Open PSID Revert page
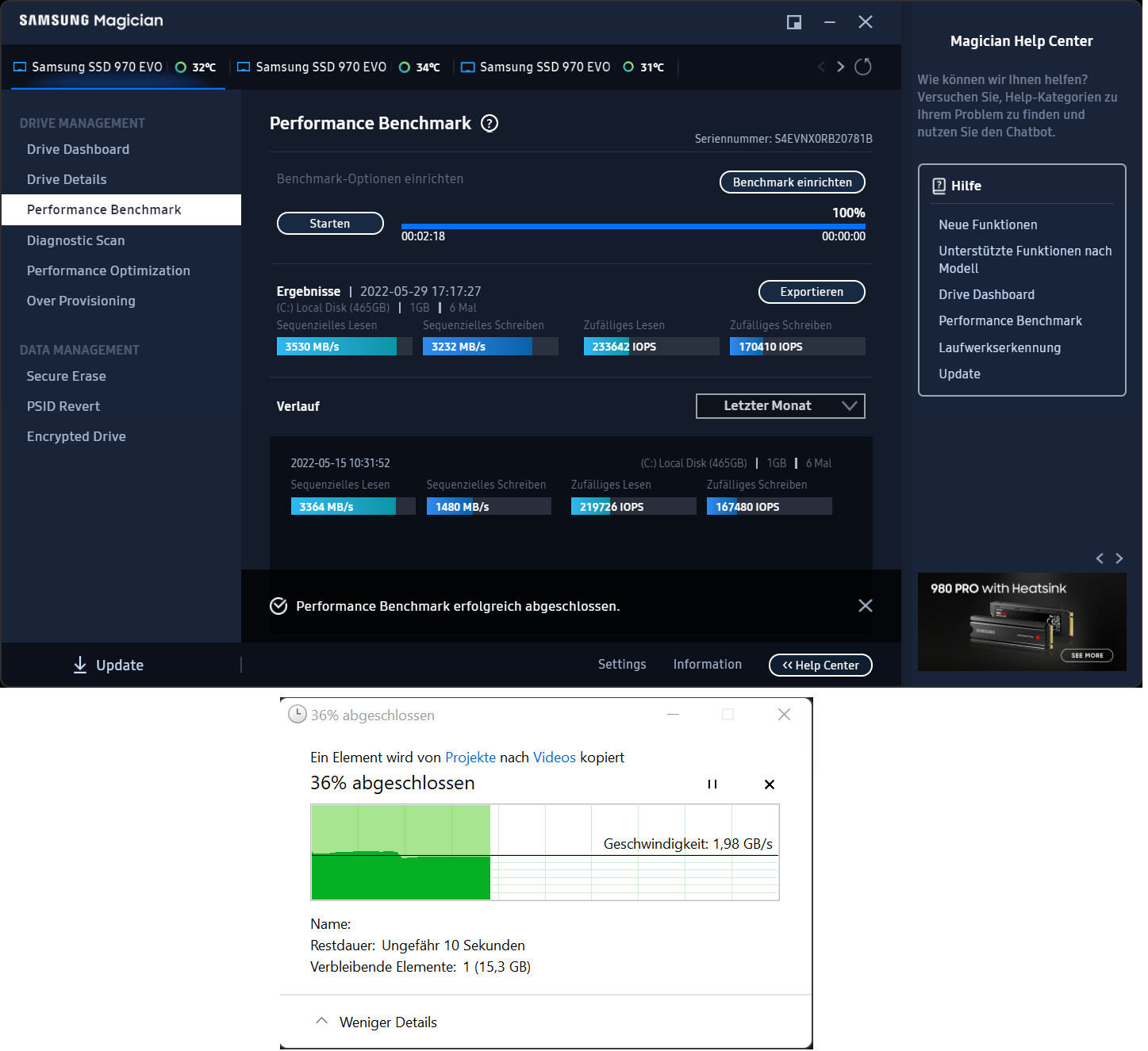This screenshot has height=1051, width=1148. pyautogui.click(x=63, y=406)
